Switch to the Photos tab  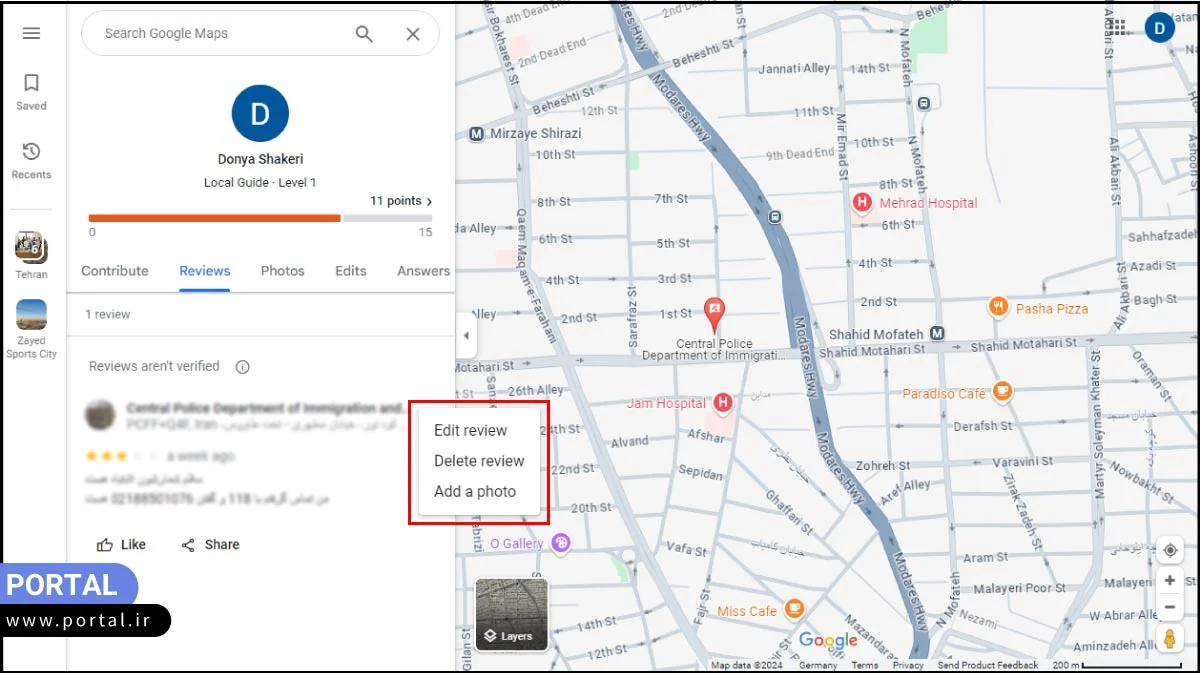282,271
